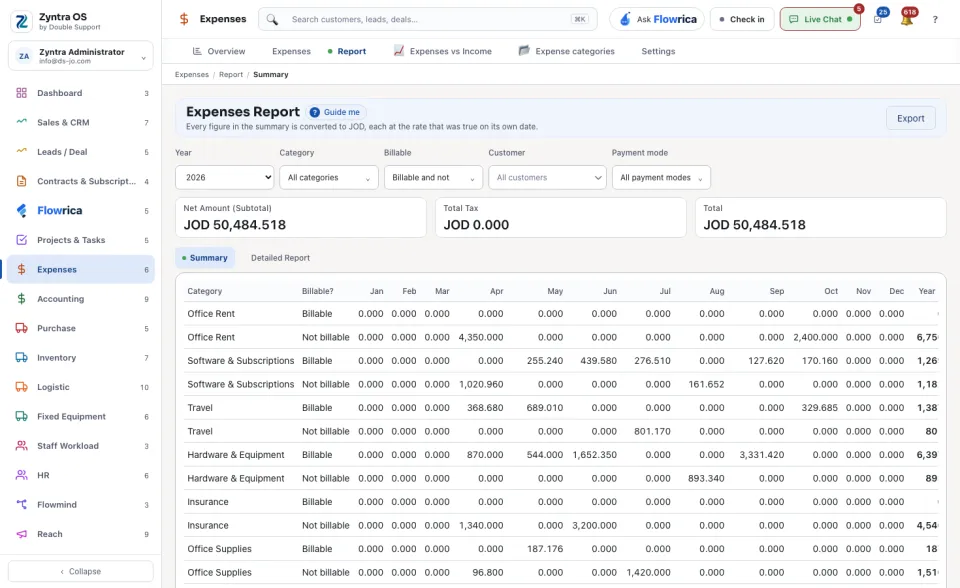The image size is (960, 588).
Task: Select the Report tab
Action: point(347,51)
